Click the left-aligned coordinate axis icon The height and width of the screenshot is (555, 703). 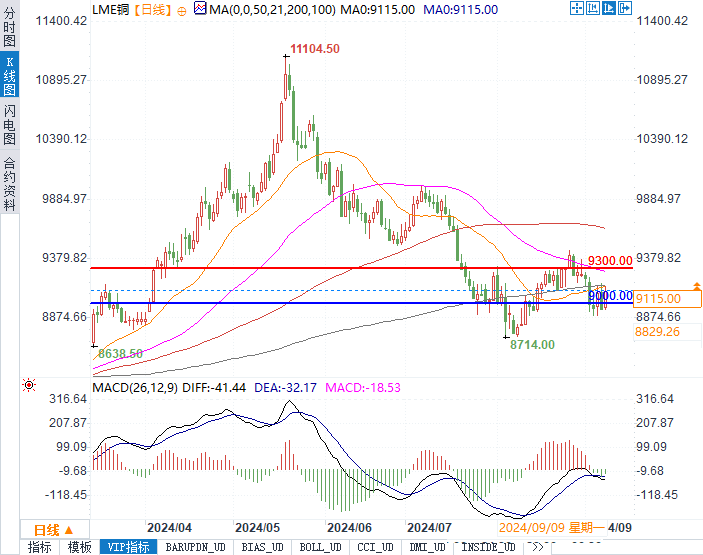click(x=593, y=8)
